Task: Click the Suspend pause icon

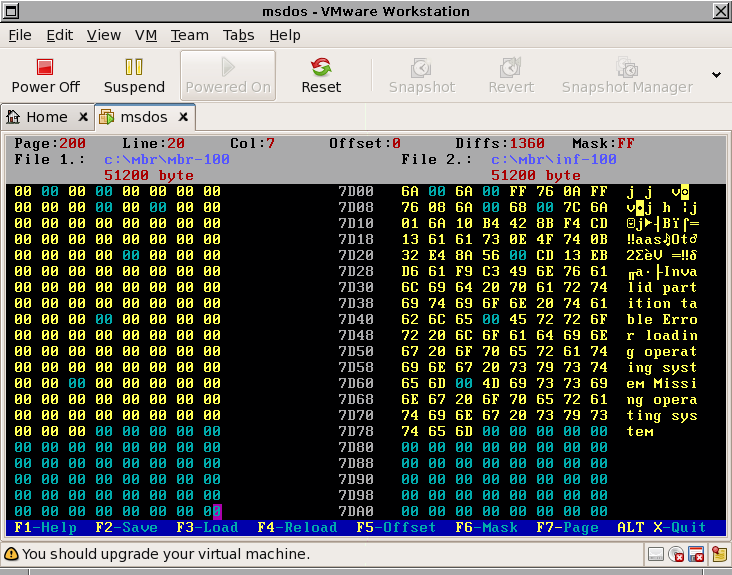Action: tap(134, 67)
